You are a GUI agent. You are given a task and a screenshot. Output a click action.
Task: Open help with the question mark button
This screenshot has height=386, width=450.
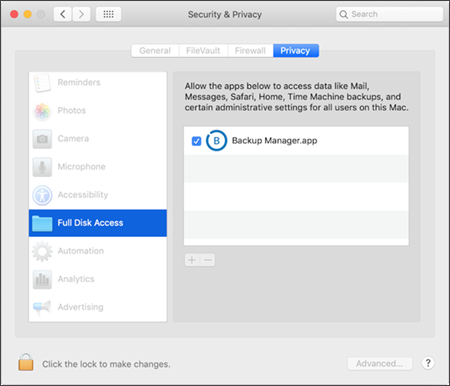pos(428,363)
